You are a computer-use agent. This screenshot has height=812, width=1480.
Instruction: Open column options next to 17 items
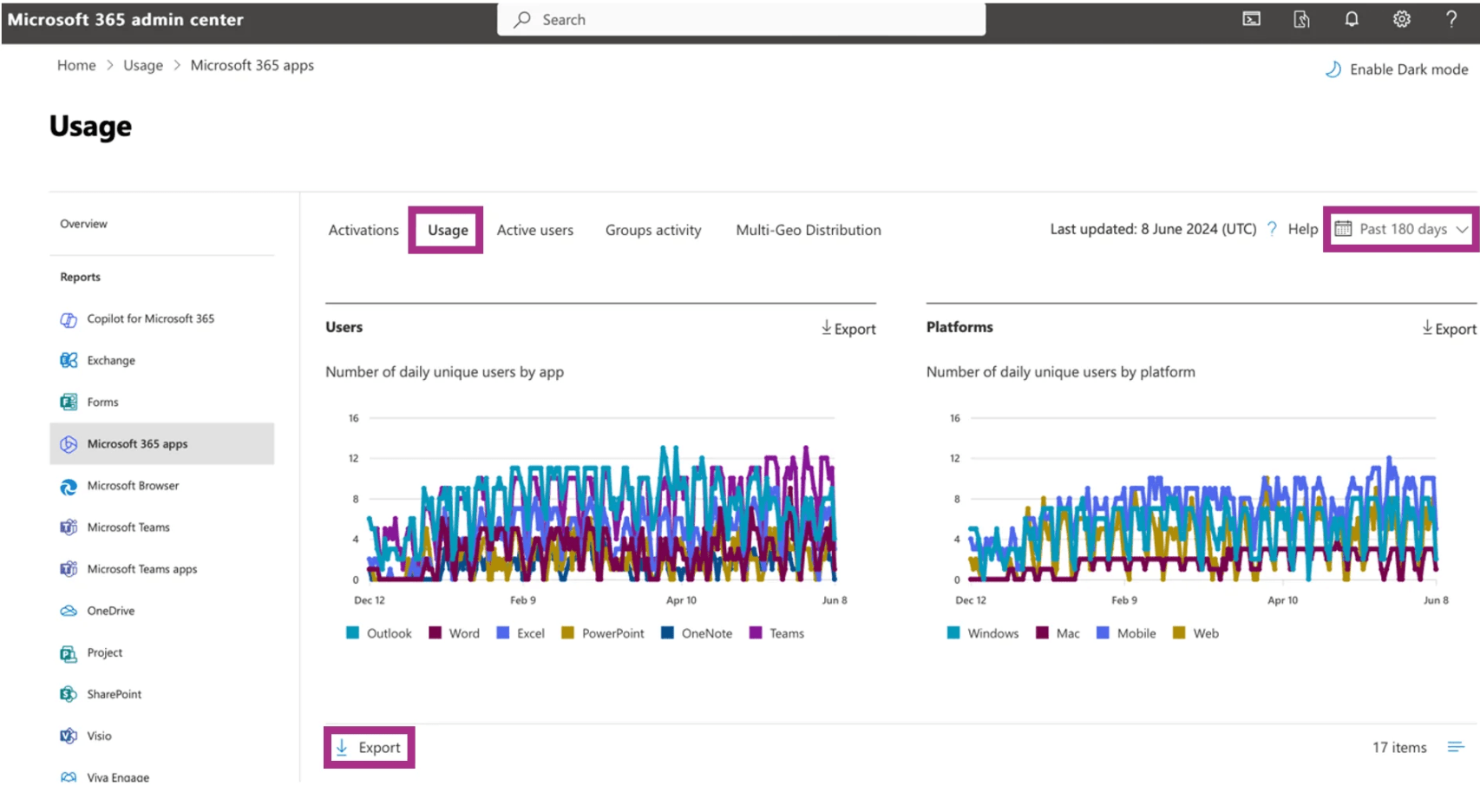[x=1456, y=748]
